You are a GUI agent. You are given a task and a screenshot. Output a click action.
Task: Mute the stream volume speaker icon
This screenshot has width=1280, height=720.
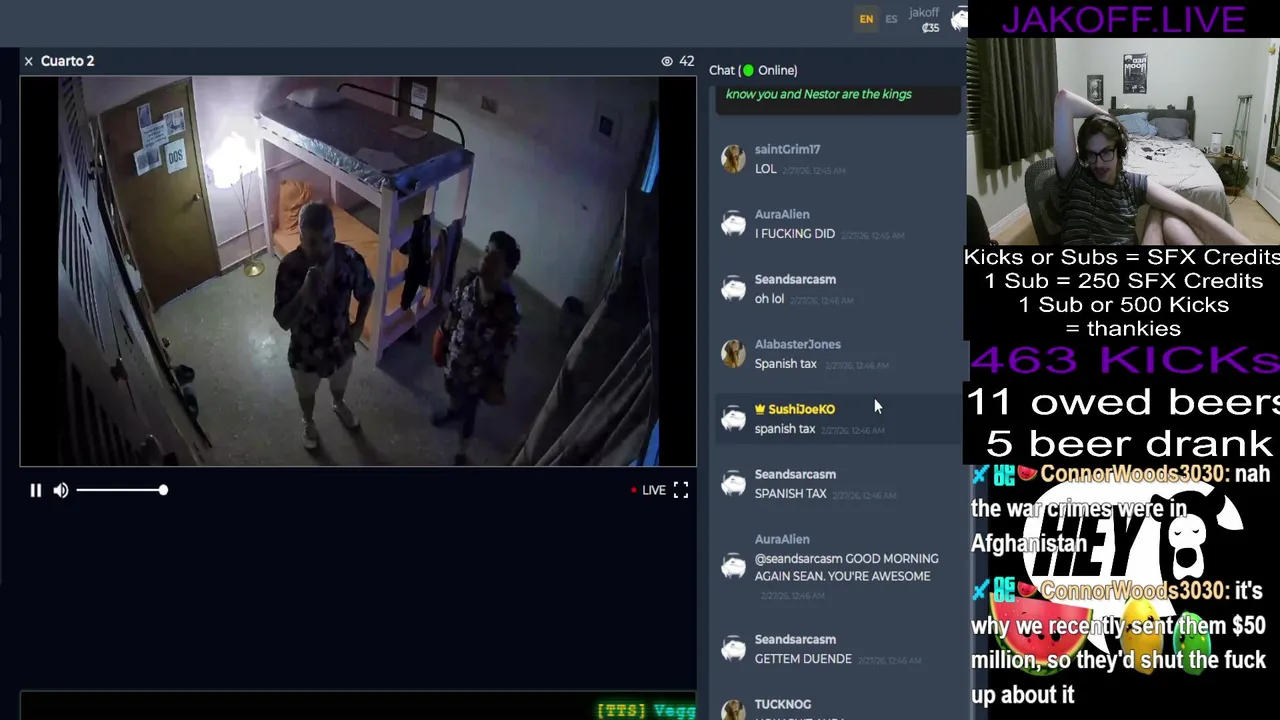[x=61, y=490]
